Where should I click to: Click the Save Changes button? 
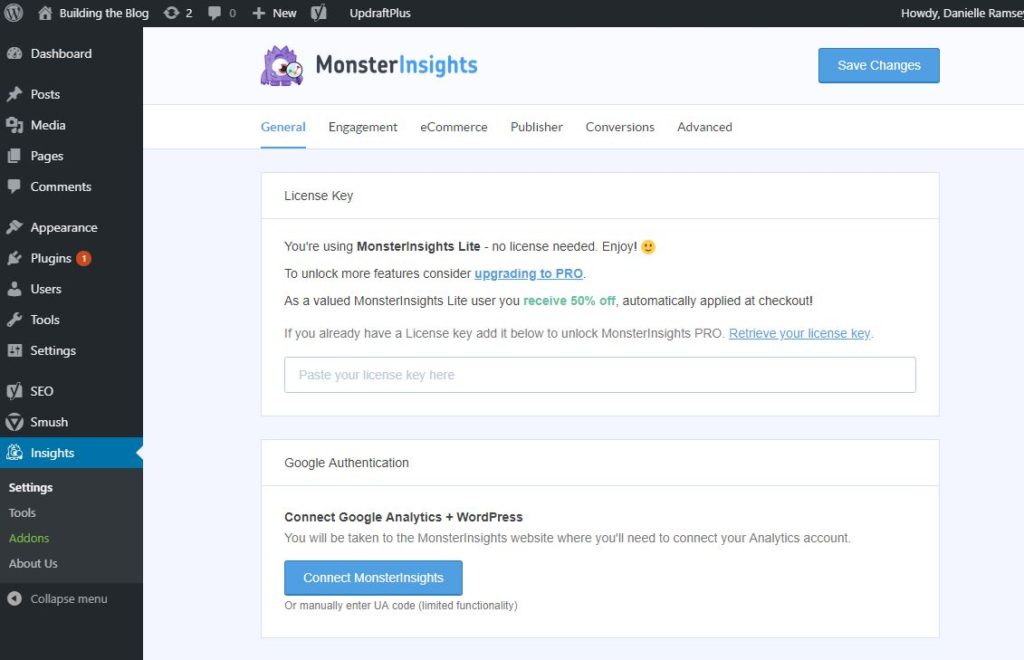tap(878, 65)
